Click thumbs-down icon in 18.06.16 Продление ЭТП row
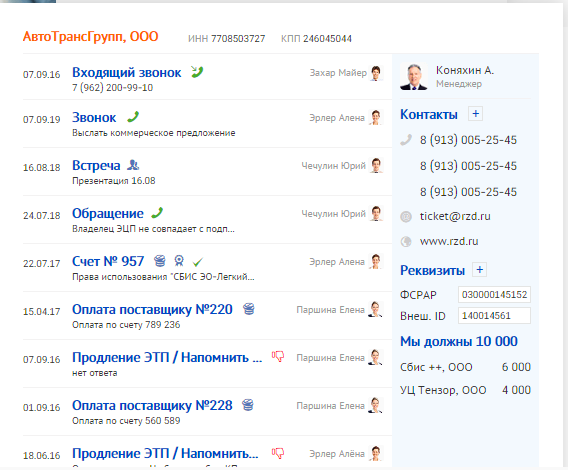 (278, 453)
